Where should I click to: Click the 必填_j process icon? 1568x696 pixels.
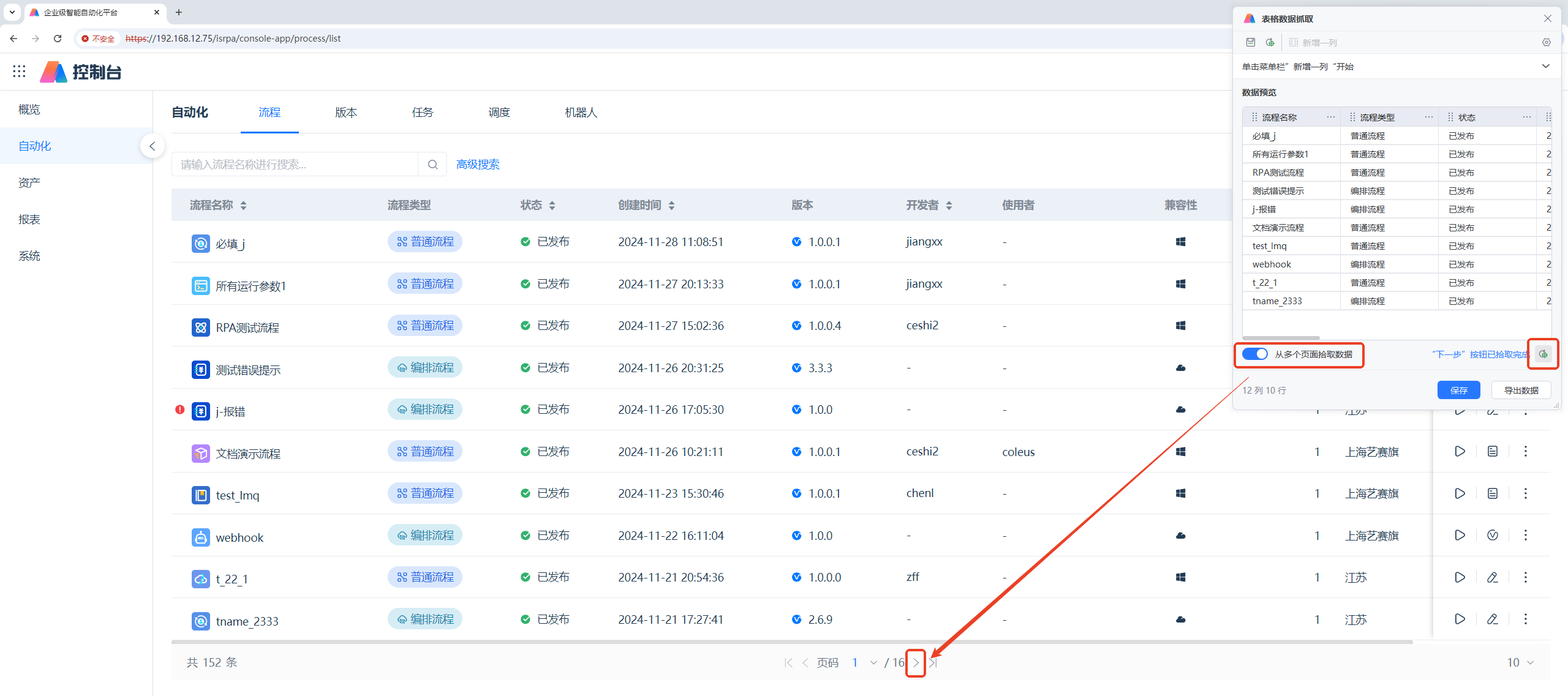pyautogui.click(x=200, y=244)
